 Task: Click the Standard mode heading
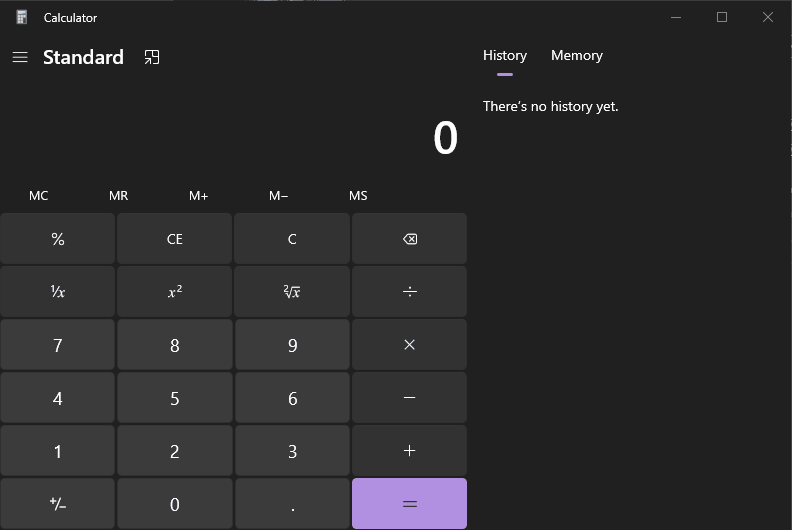pos(83,57)
